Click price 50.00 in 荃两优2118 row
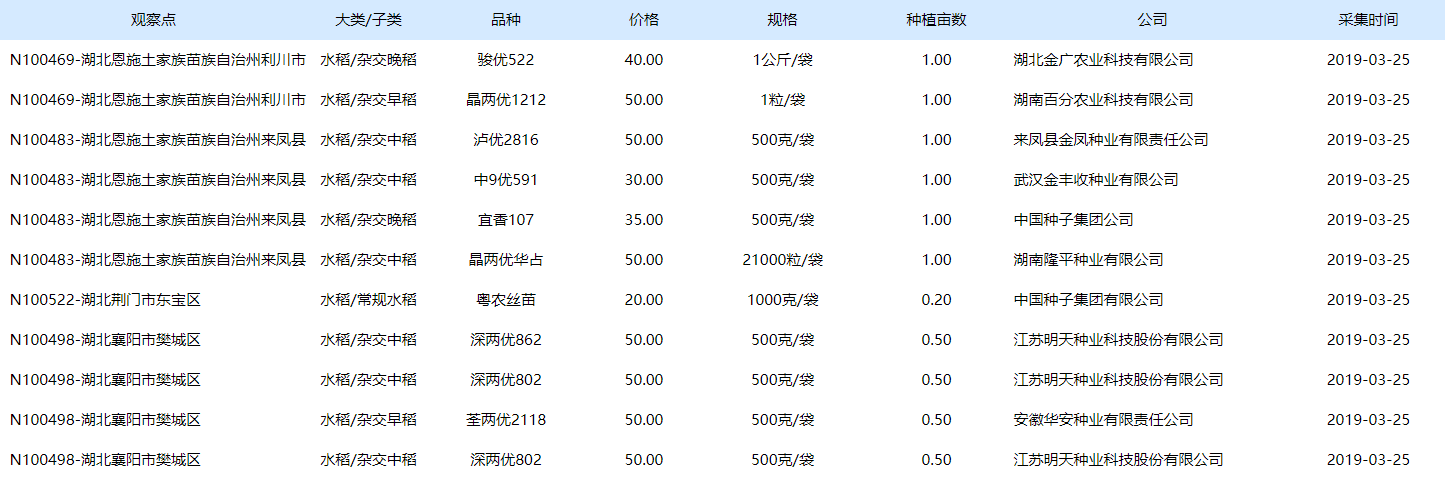Viewport: 1446px width, 484px height. (644, 420)
